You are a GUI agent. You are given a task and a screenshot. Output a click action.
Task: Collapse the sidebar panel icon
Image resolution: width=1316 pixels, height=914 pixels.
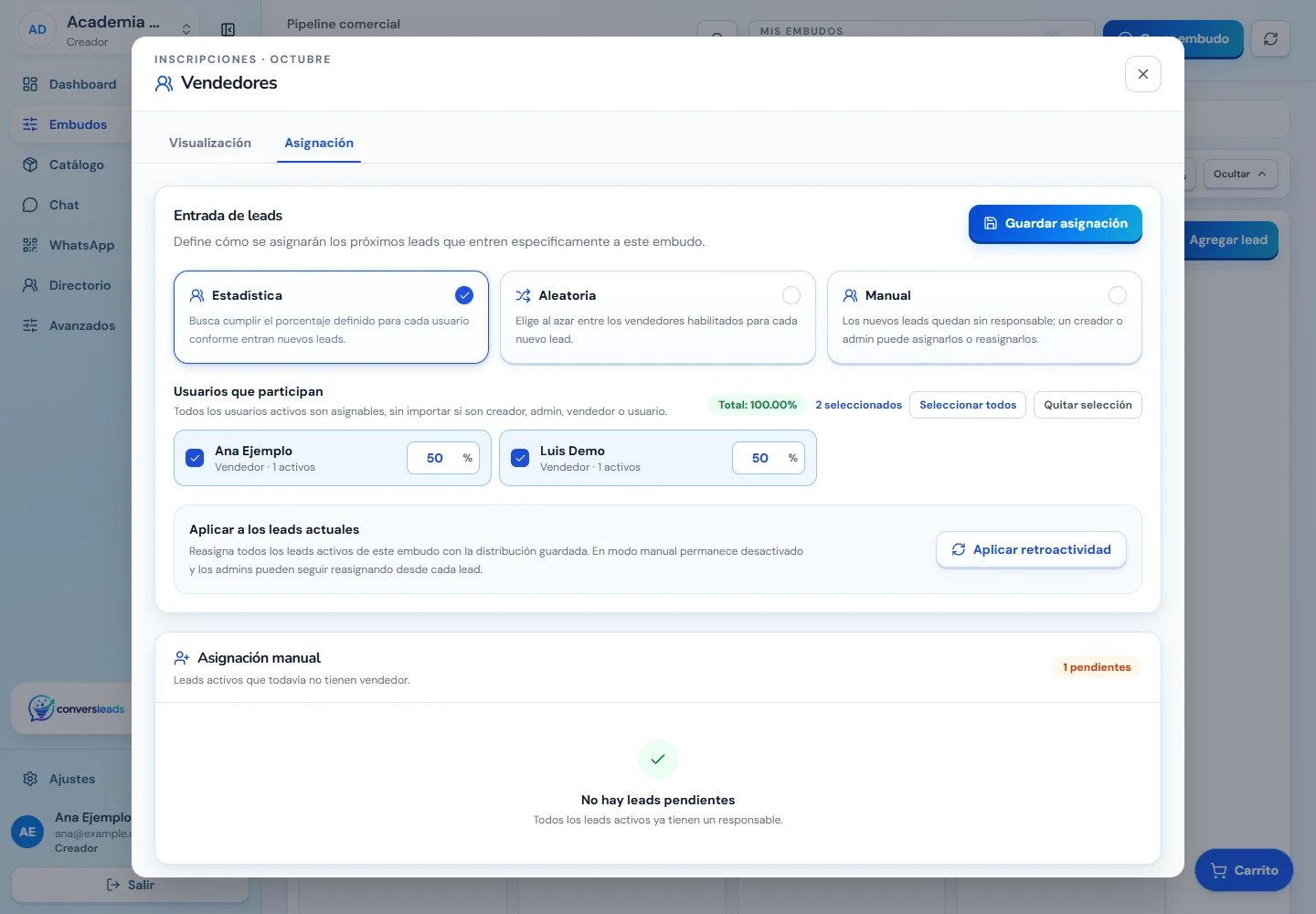pyautogui.click(x=228, y=30)
